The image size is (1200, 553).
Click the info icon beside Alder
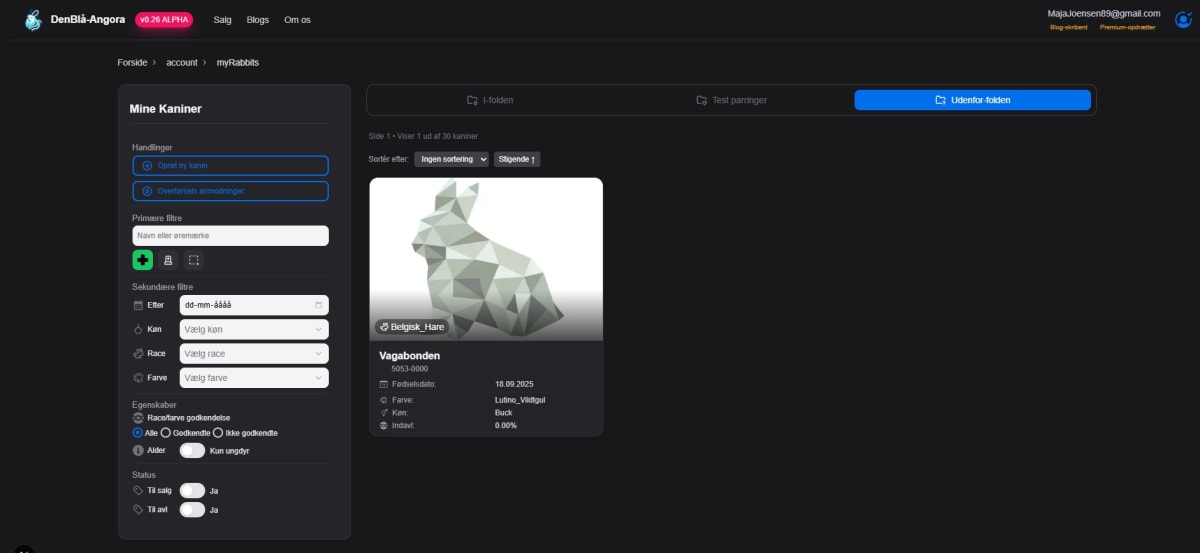point(139,450)
